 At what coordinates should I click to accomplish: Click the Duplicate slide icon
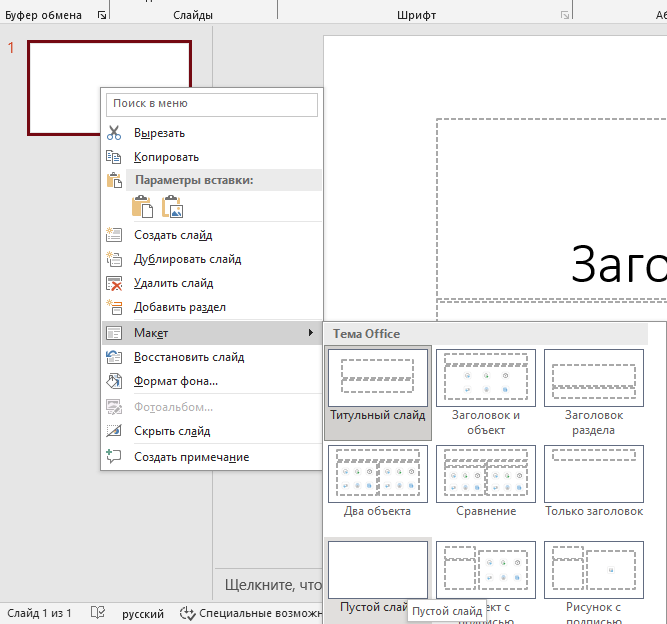[114, 259]
